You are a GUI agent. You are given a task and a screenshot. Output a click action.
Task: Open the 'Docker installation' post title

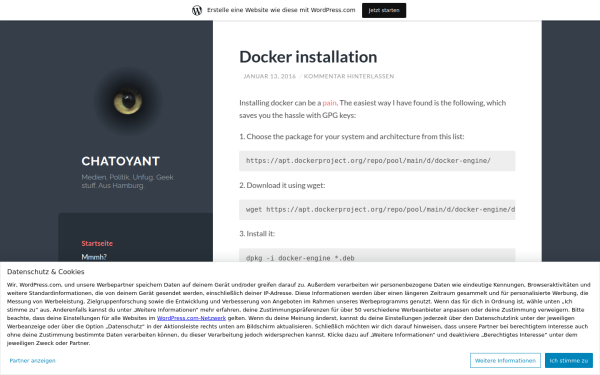(308, 57)
